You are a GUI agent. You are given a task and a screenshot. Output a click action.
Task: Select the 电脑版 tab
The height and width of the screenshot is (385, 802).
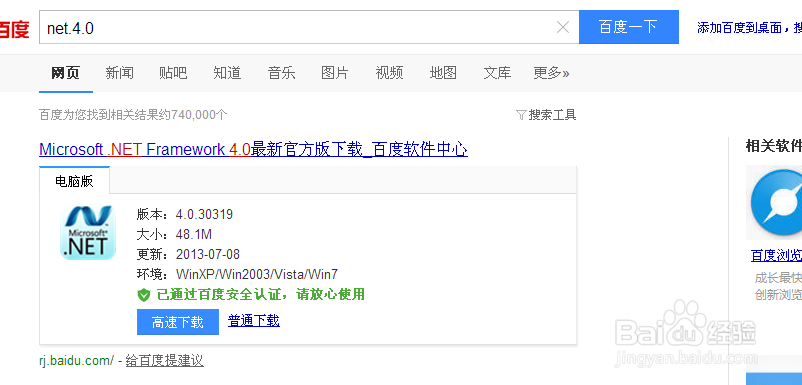pos(74,180)
